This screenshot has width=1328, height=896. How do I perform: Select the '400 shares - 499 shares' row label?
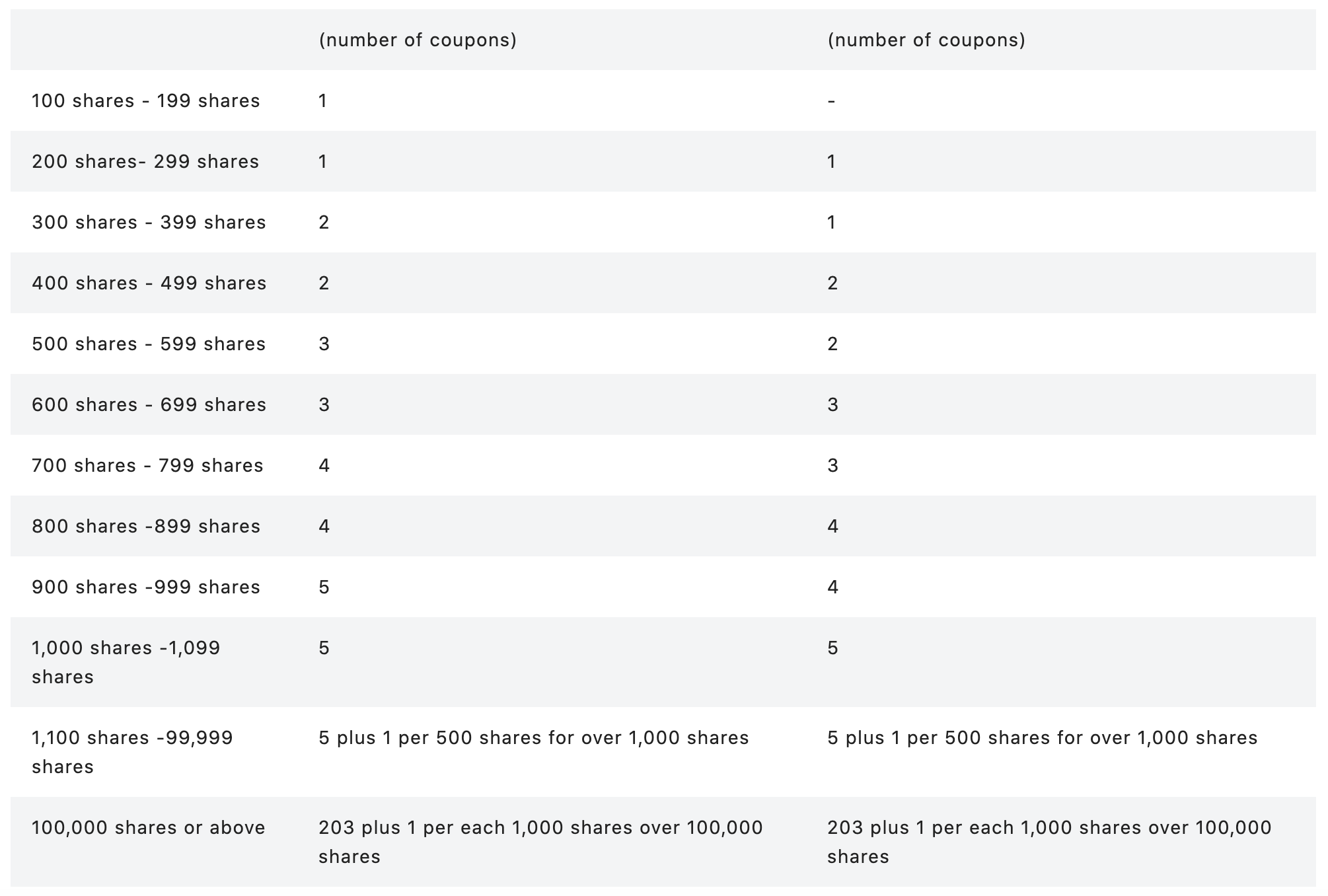[149, 283]
